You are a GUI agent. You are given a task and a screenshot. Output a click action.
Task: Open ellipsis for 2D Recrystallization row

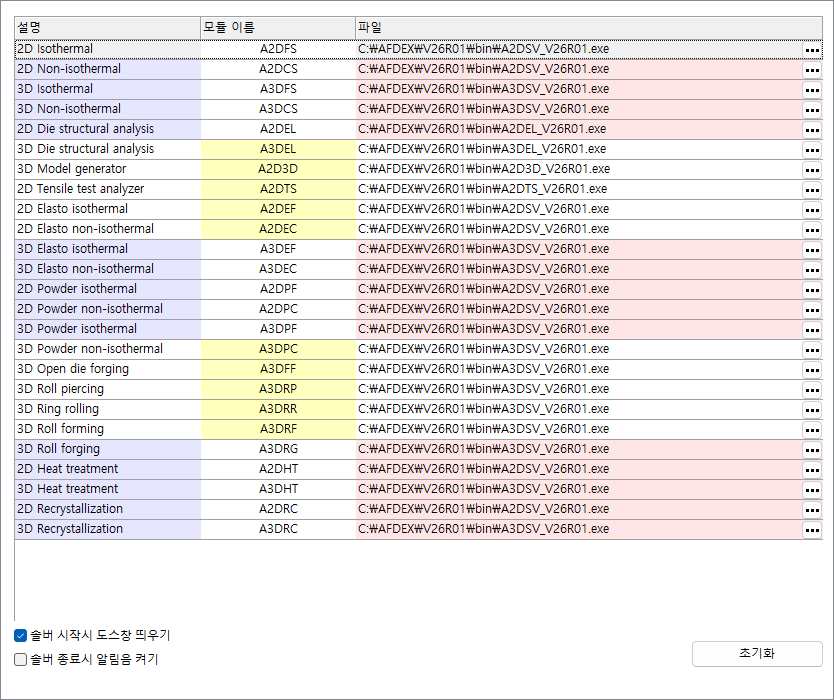812,510
